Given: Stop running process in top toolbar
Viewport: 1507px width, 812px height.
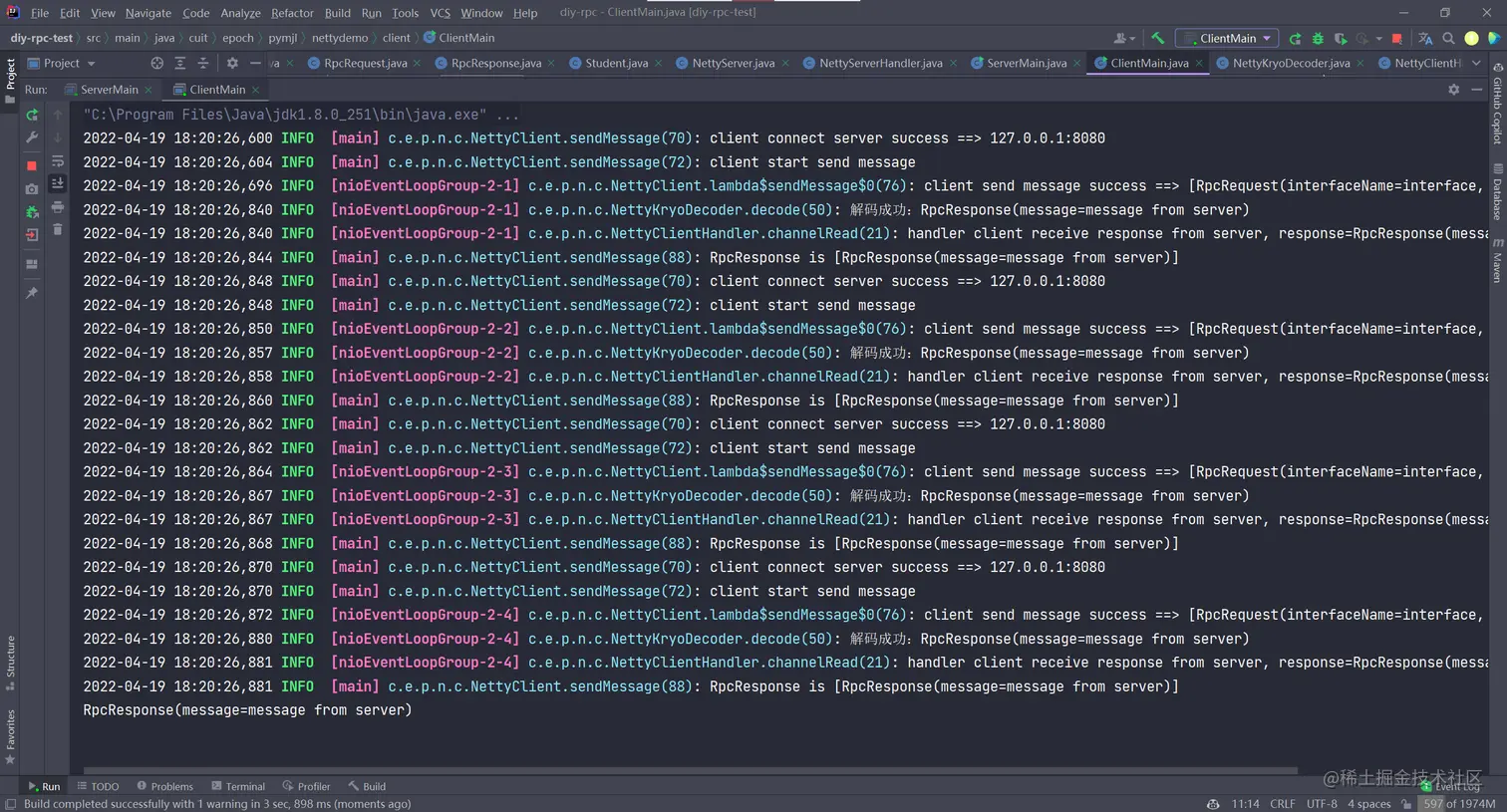Looking at the screenshot, I should [x=1397, y=39].
